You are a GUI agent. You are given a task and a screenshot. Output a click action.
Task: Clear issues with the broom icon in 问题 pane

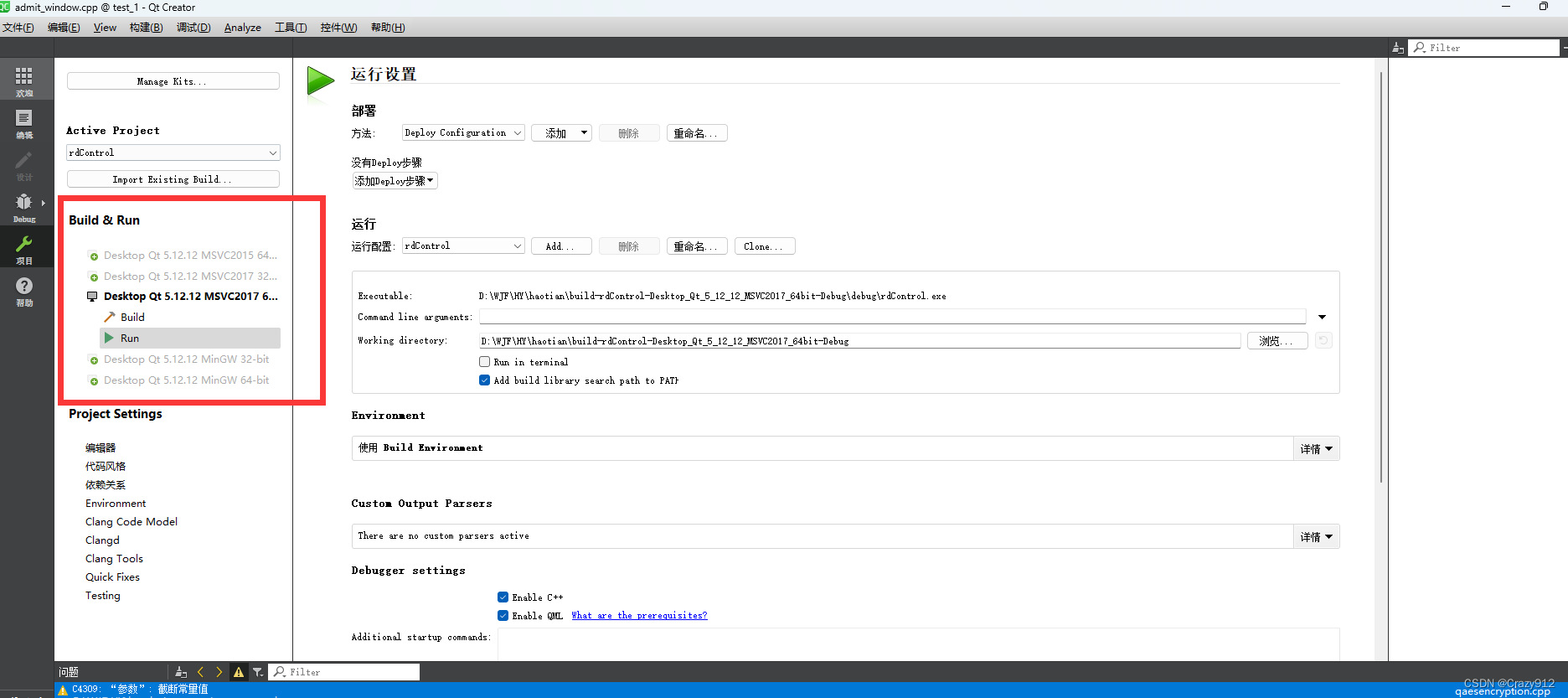[x=181, y=672]
